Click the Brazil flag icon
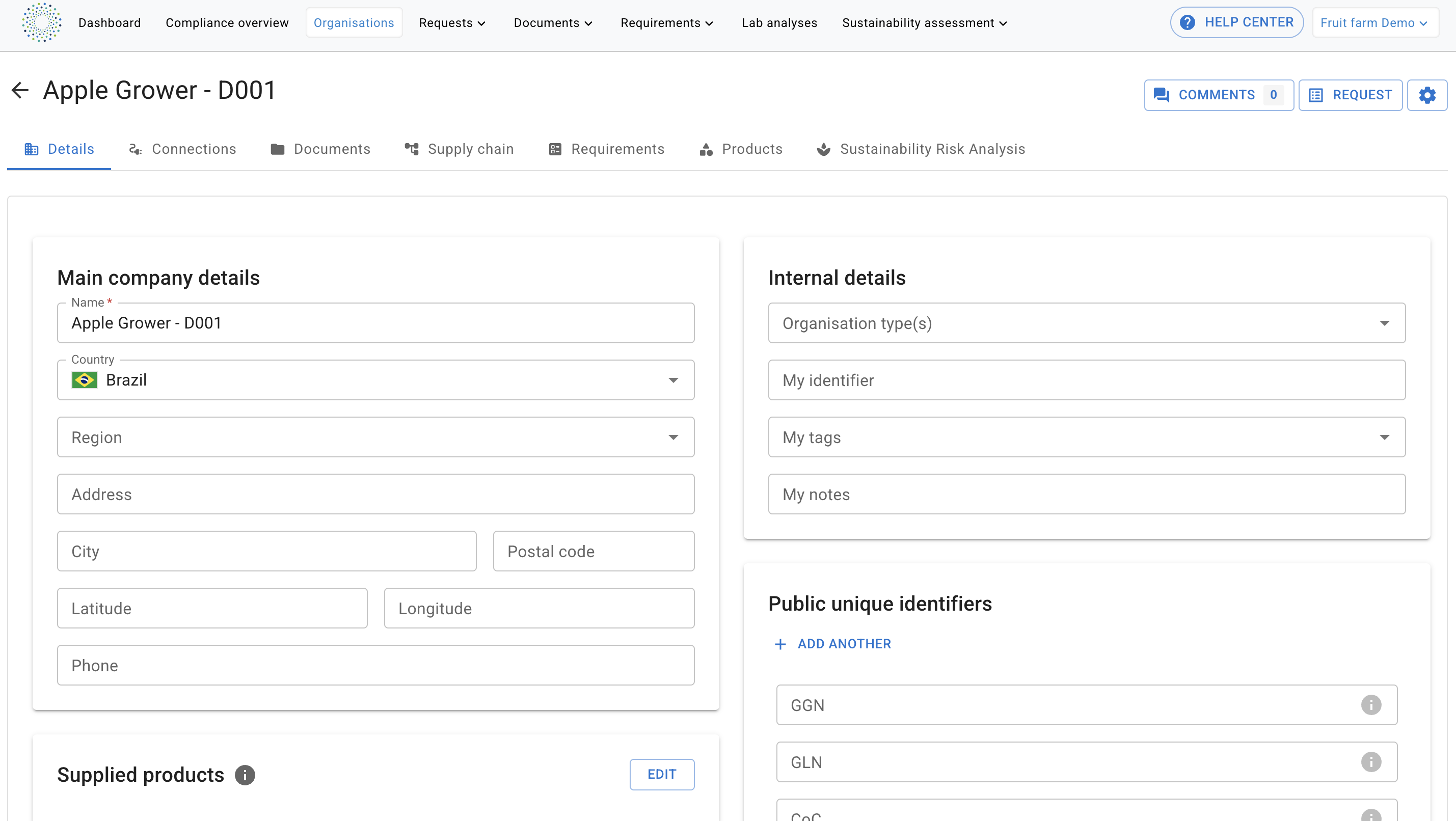Image resolution: width=1456 pixels, height=821 pixels. [84, 380]
